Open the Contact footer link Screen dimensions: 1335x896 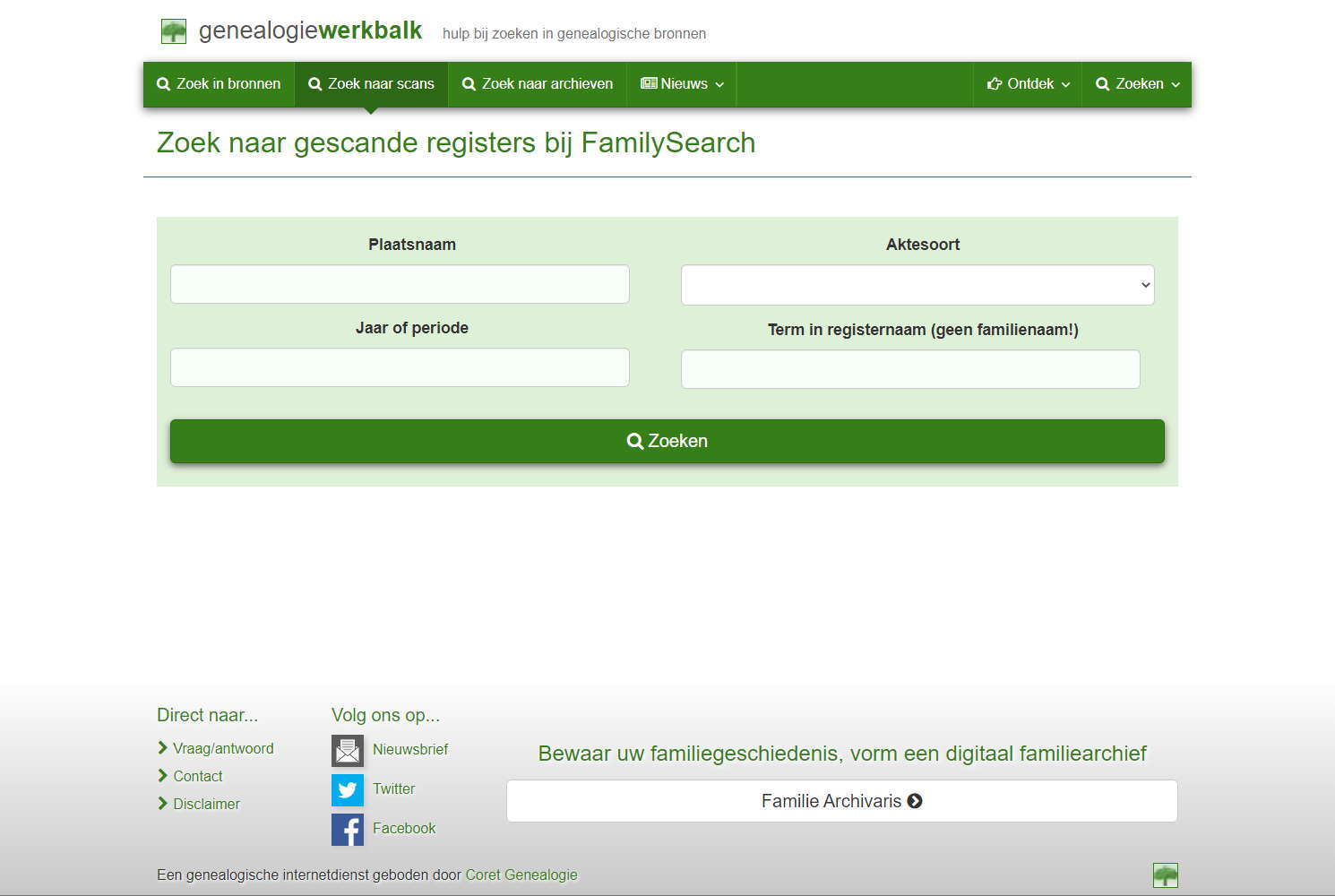click(x=198, y=777)
